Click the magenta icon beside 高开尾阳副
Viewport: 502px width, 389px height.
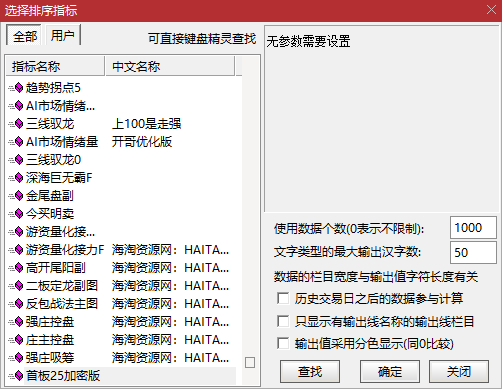tap(19, 268)
